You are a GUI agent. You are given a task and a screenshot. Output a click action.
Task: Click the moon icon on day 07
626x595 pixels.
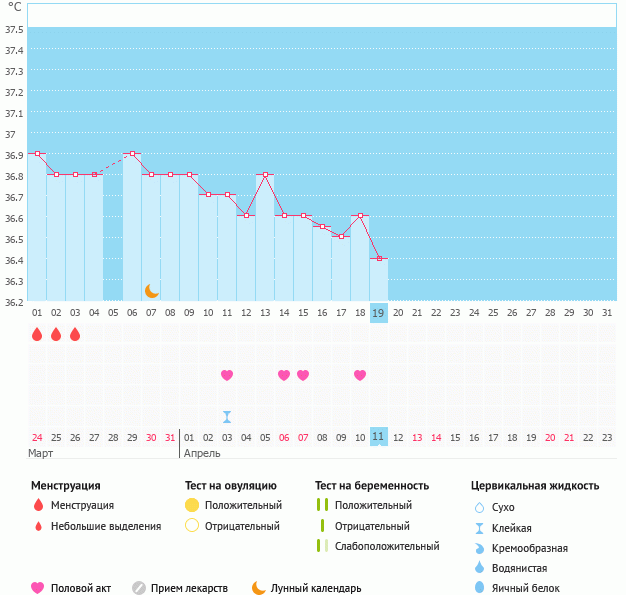click(152, 291)
